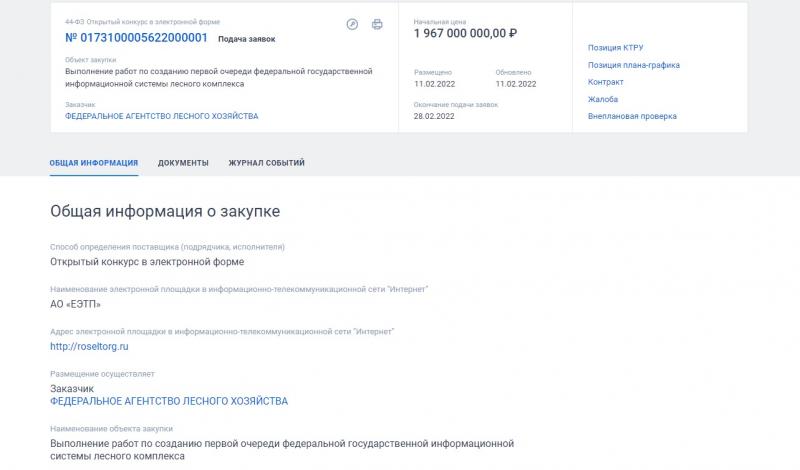
Task: Click the 28.02.2022 submission end date
Action: 434,116
